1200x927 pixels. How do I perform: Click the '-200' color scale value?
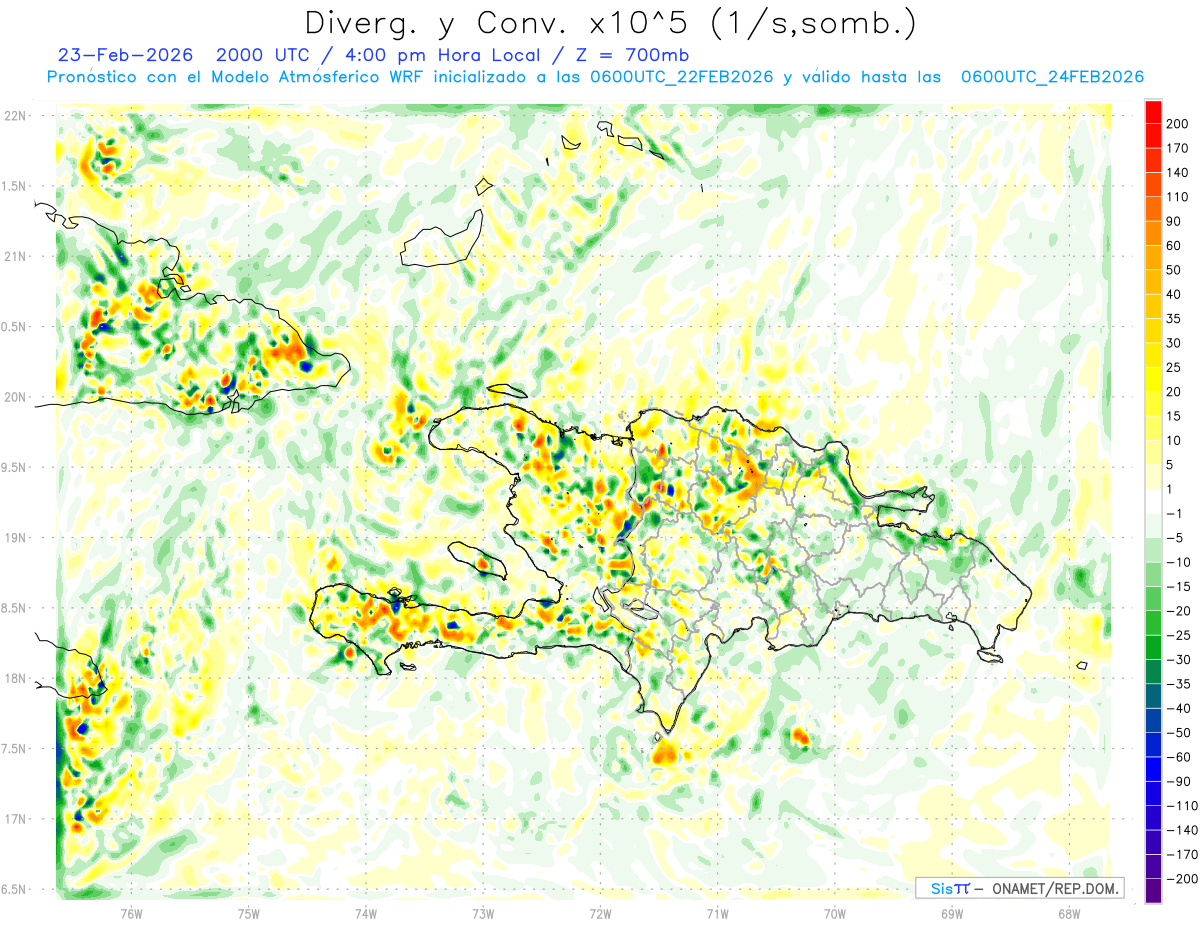tap(1181, 879)
